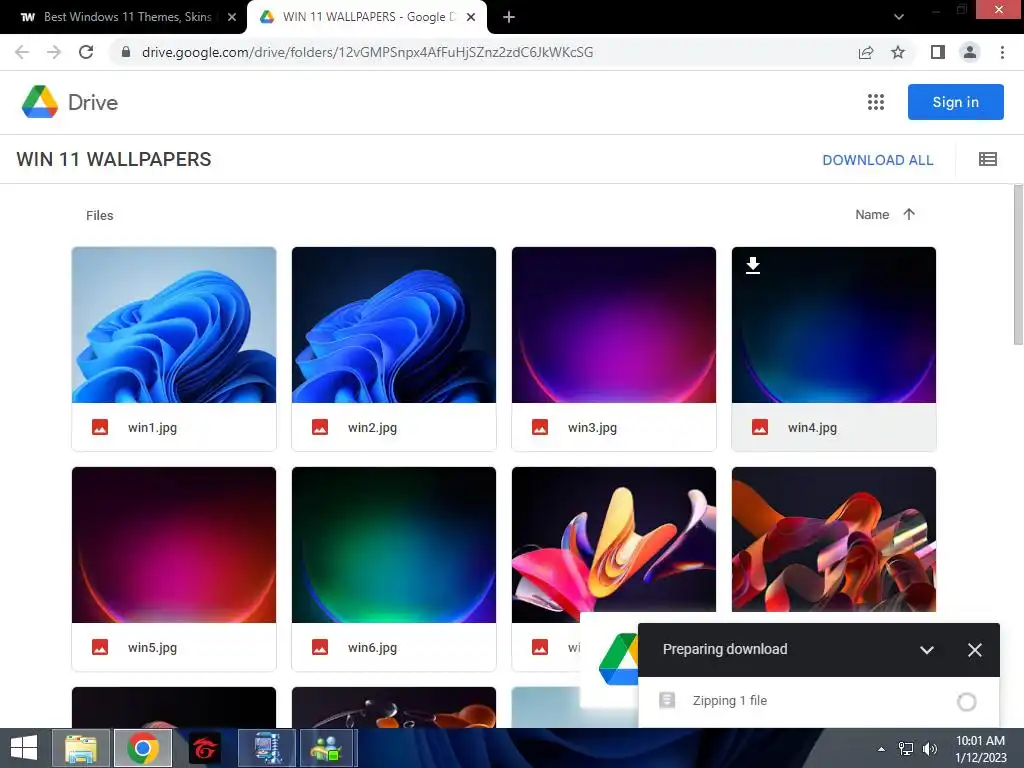Open File Explorer from taskbar
The image size is (1024, 768).
click(81, 748)
